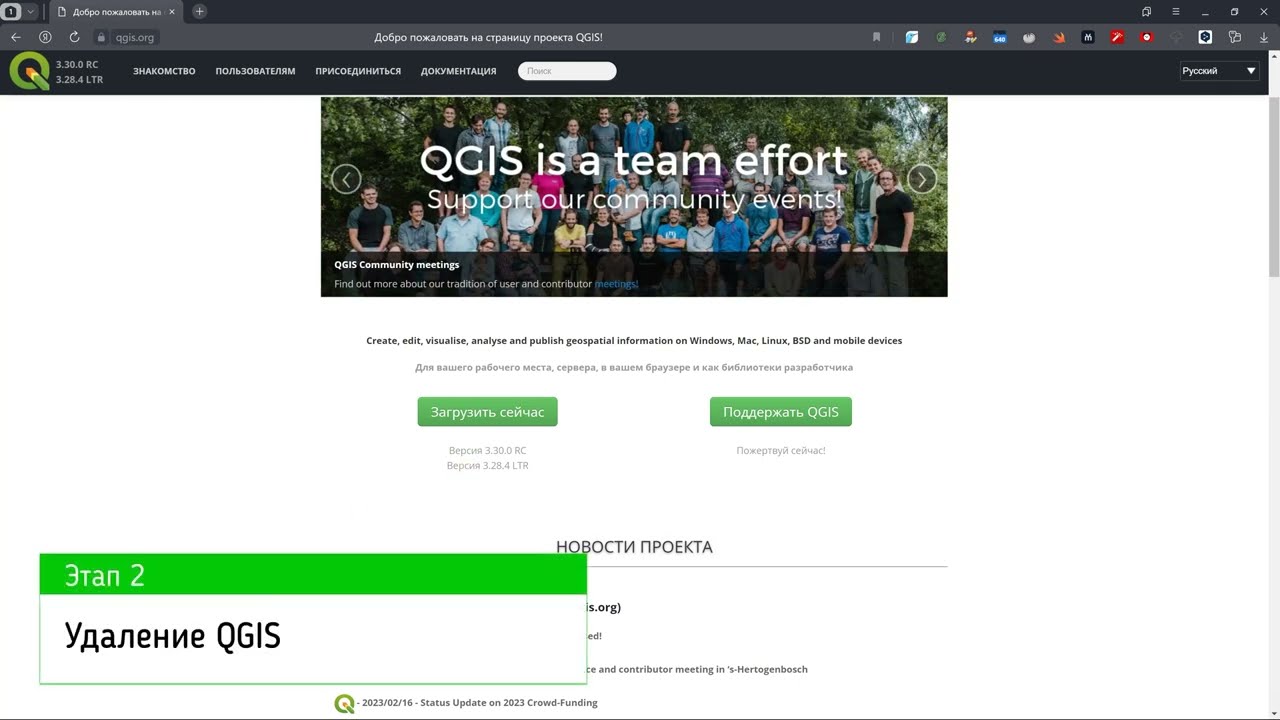Click the Yandex home icon in toolbar
Screen dimensions: 1280x720
tap(44, 37)
